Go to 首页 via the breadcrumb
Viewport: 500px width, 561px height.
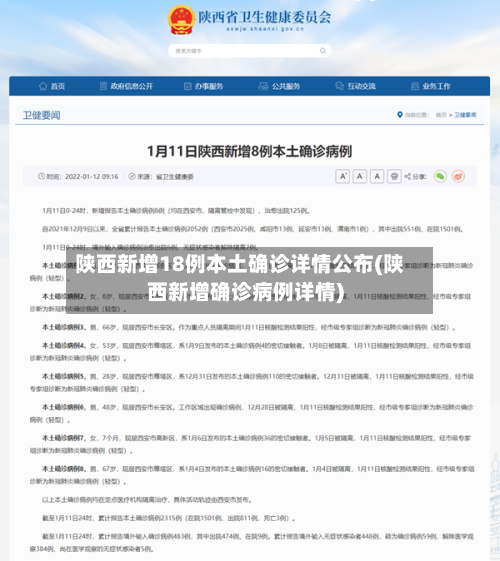coord(441,115)
